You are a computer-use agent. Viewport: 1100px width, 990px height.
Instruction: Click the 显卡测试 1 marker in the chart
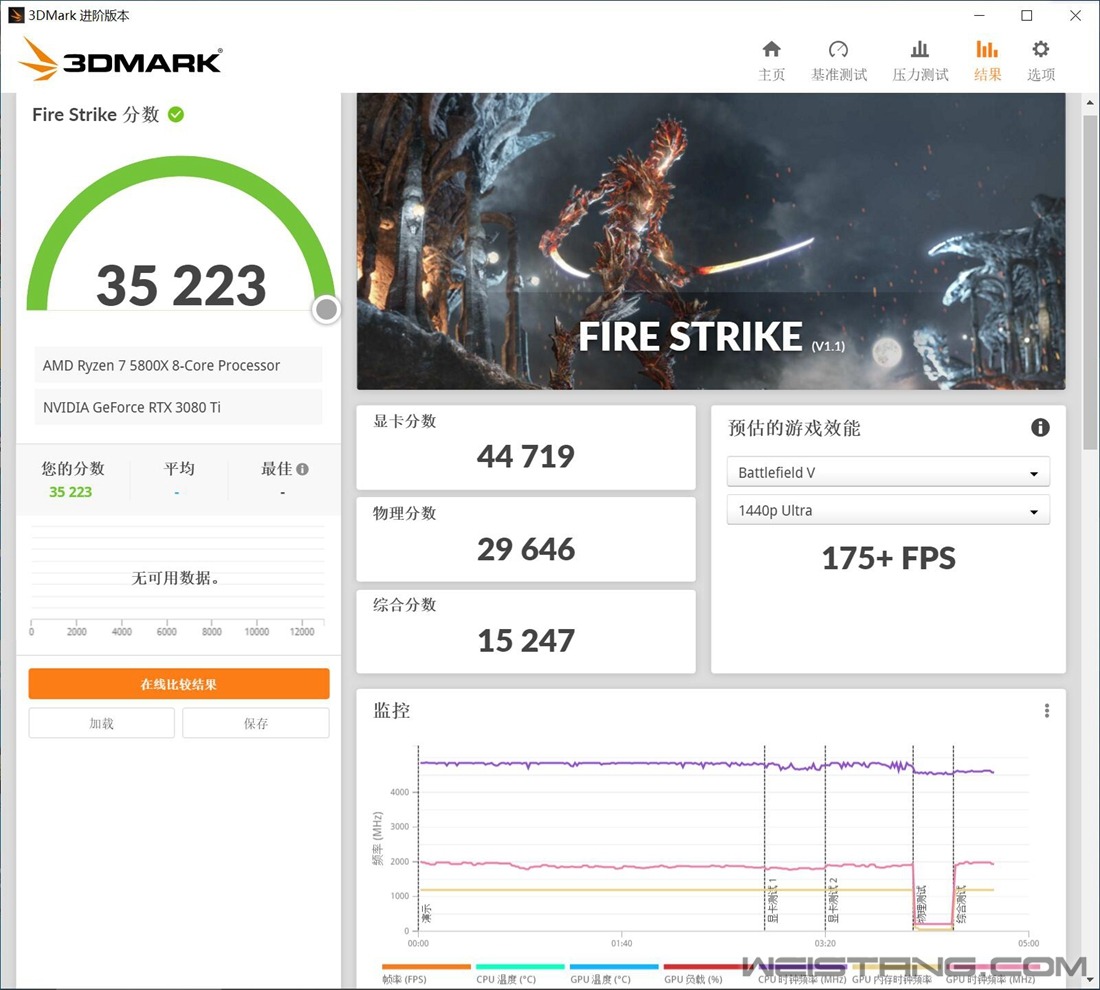(x=772, y=899)
